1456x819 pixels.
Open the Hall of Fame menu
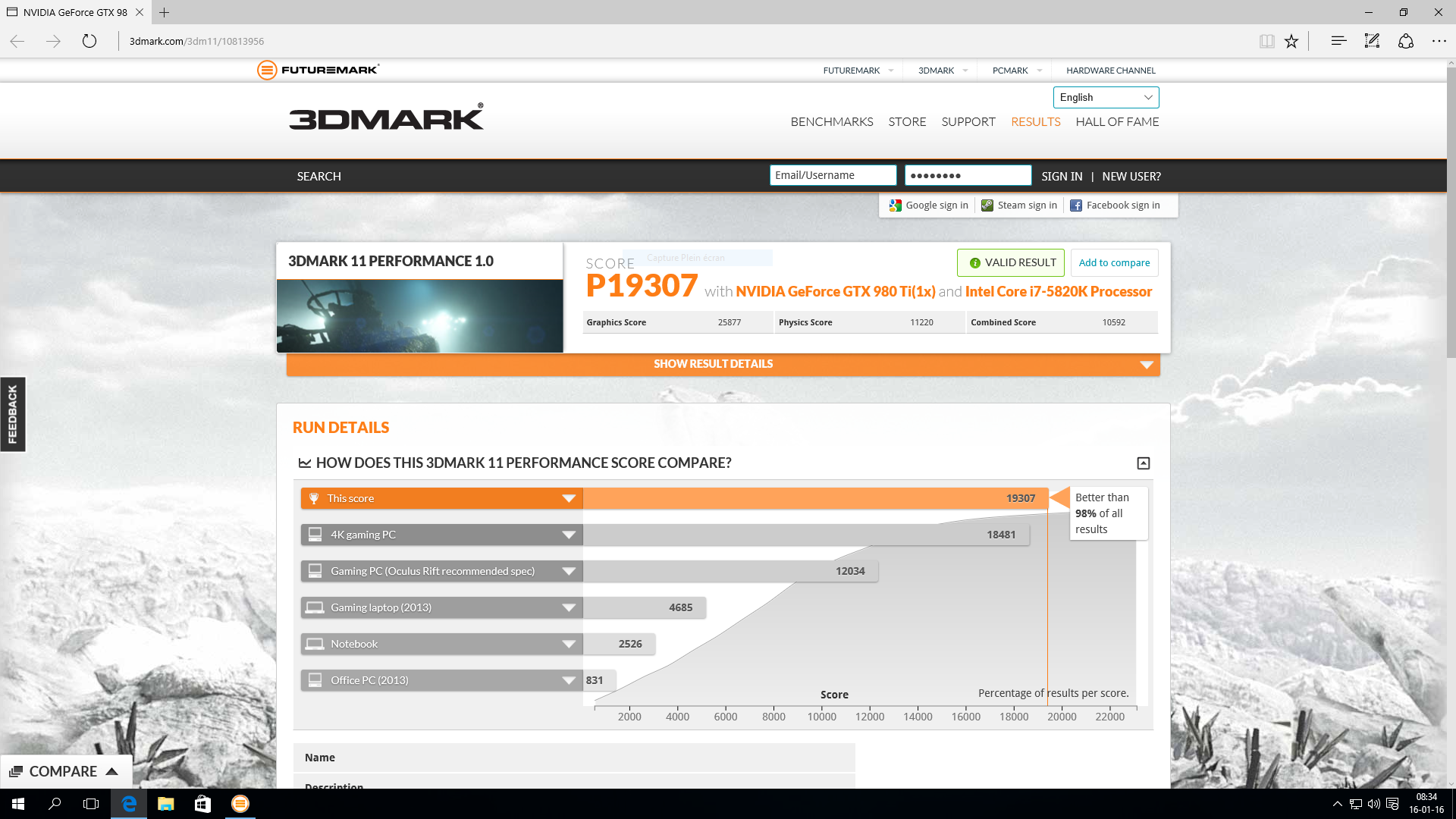pyautogui.click(x=1117, y=121)
